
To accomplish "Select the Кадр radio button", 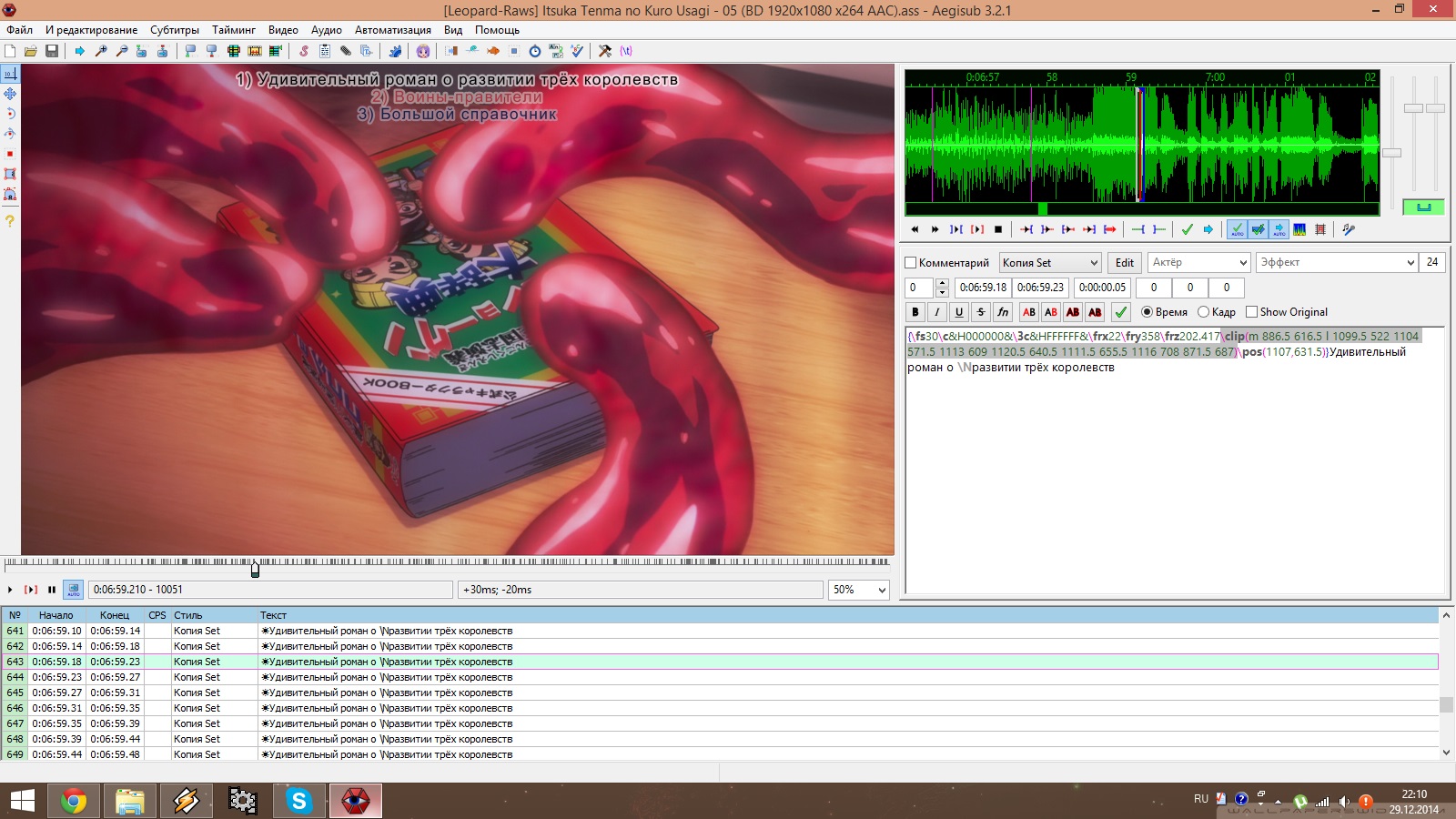I will (1204, 312).
